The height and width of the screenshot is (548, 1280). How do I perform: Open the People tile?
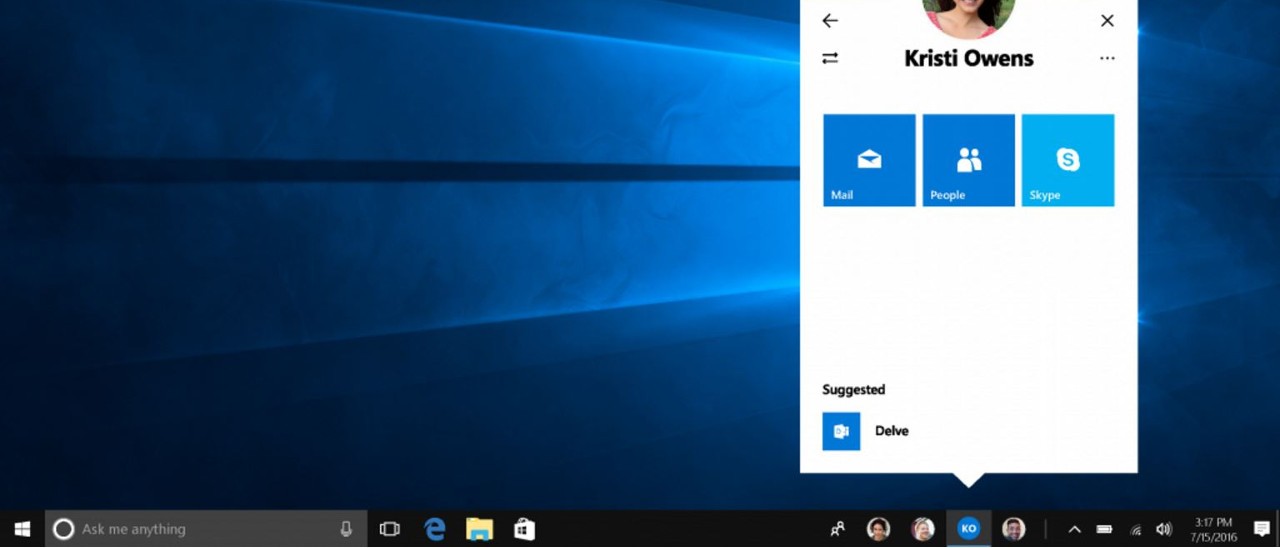point(968,160)
